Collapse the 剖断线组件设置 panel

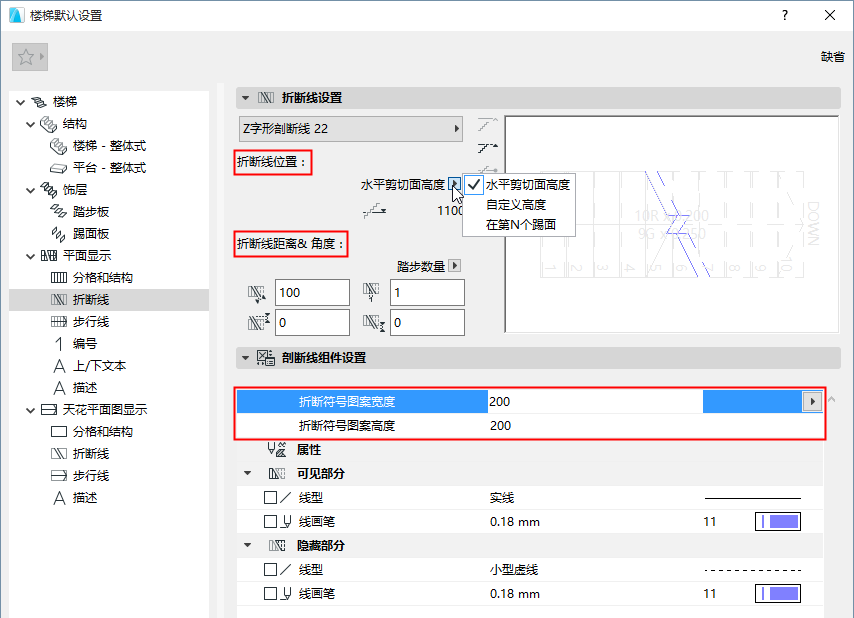coord(246,358)
